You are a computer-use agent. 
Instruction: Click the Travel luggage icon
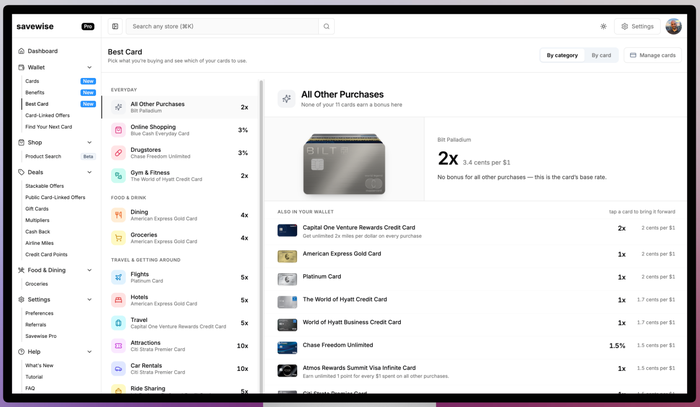point(118,323)
